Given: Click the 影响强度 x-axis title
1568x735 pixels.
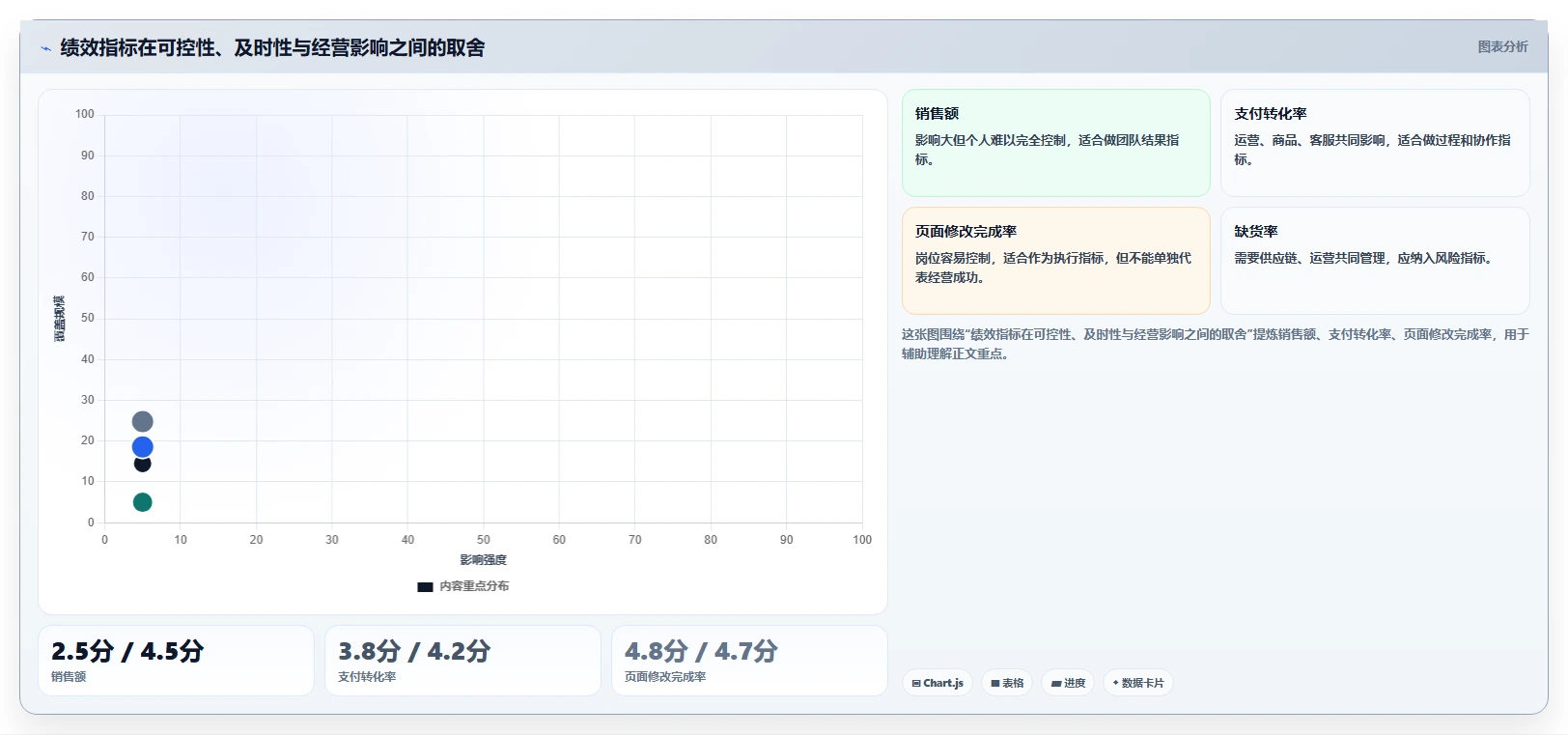Looking at the screenshot, I should [x=483, y=560].
